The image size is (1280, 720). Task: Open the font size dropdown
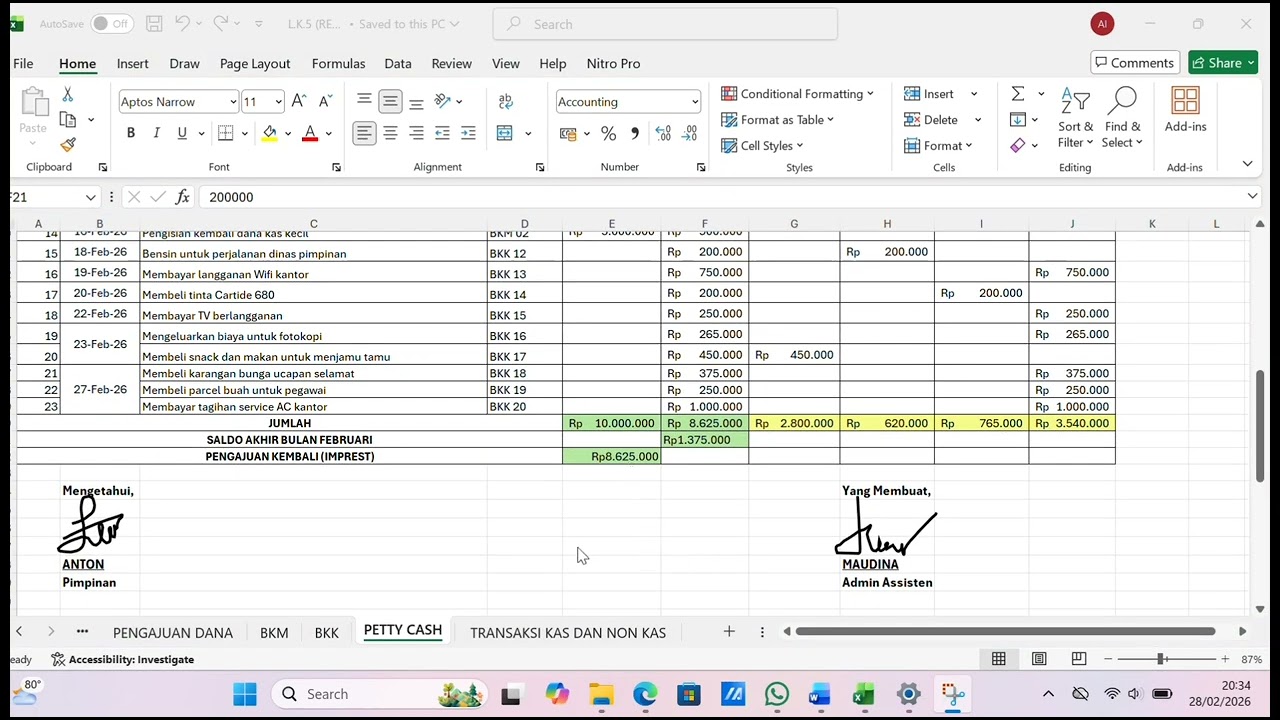278,102
